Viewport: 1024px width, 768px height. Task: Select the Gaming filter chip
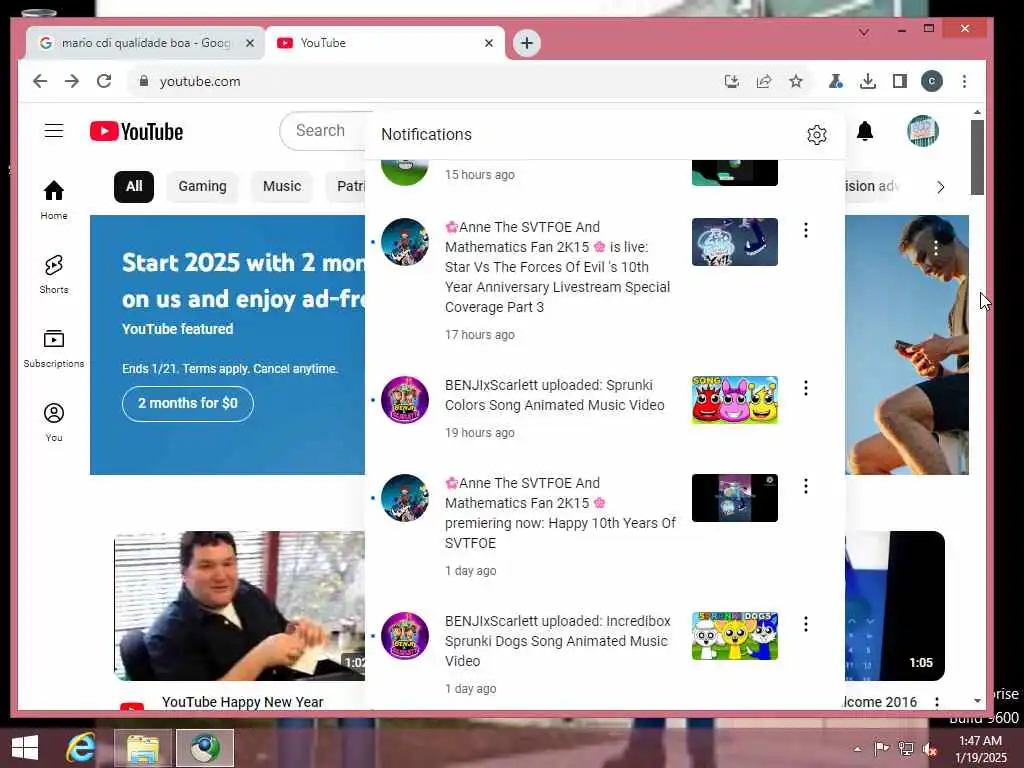(202, 187)
